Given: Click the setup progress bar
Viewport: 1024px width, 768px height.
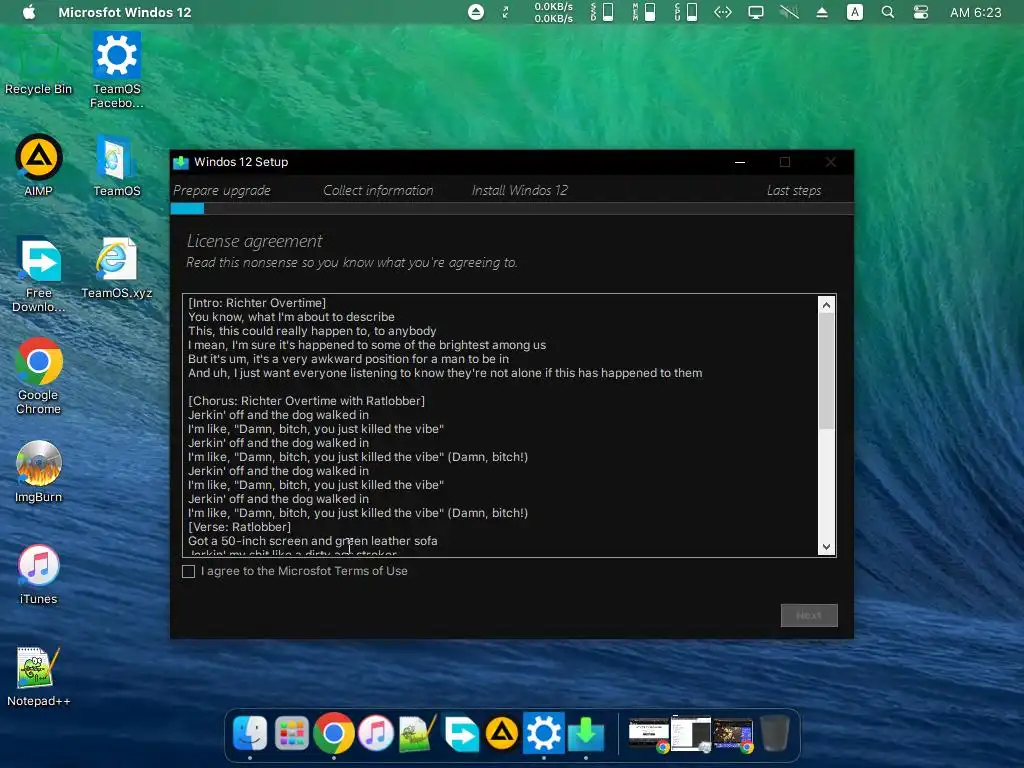Looking at the screenshot, I should coord(512,209).
